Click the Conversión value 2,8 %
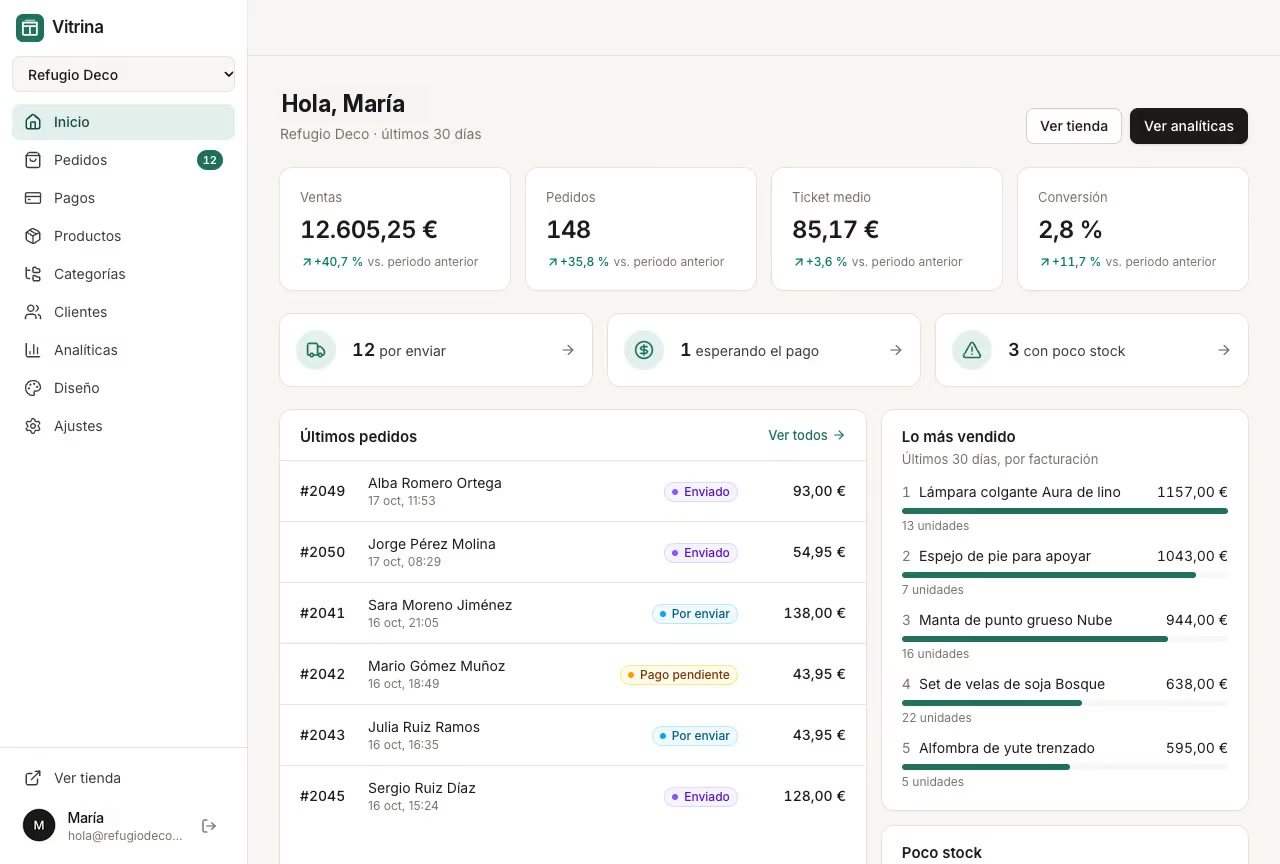The height and width of the screenshot is (864, 1280). 1070,229
